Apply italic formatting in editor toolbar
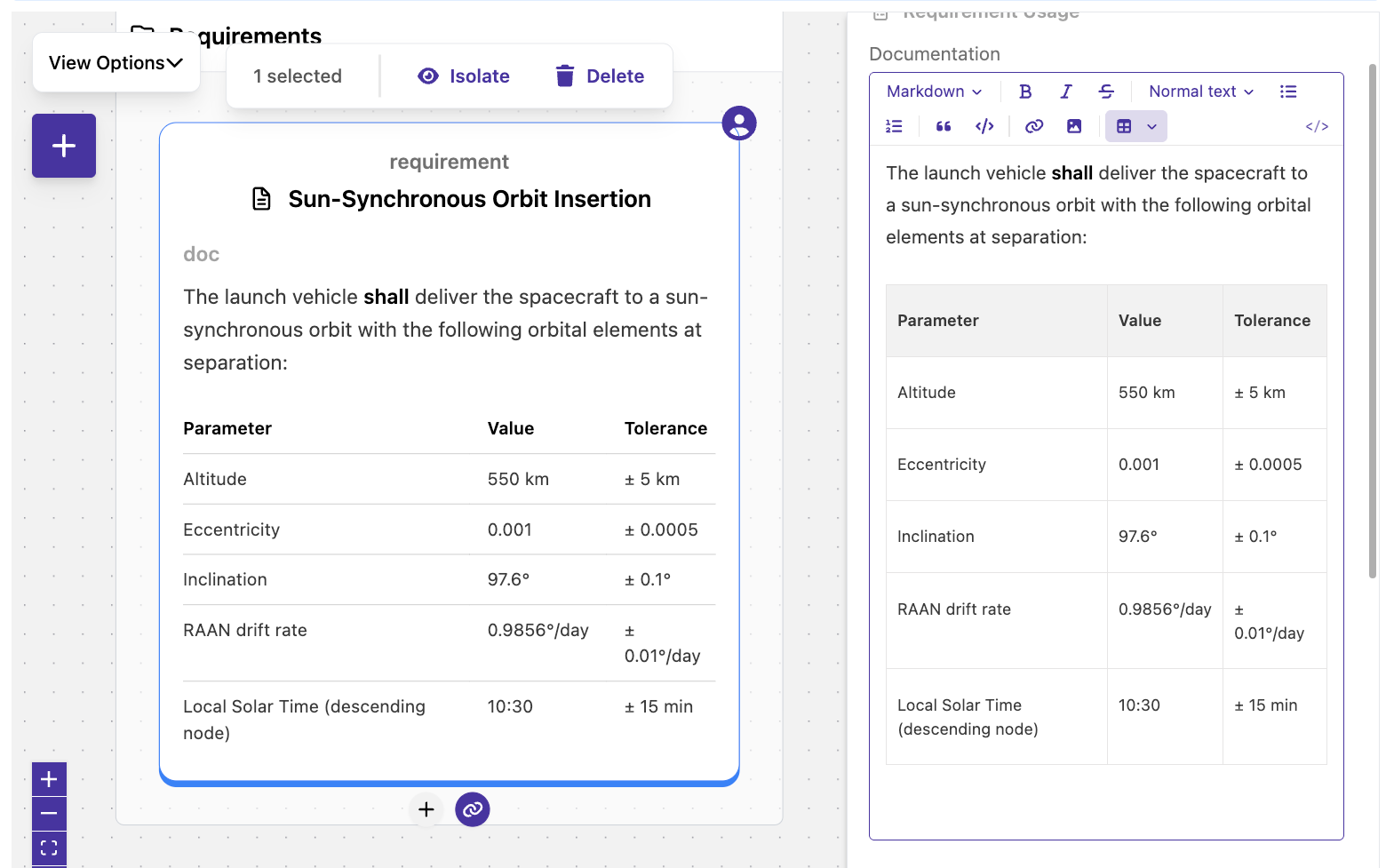The height and width of the screenshot is (868, 1394). pos(1066,92)
